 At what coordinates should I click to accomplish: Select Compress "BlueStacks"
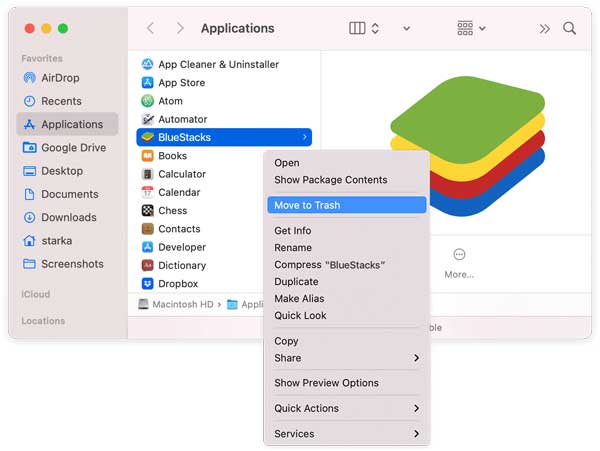(x=347, y=265)
